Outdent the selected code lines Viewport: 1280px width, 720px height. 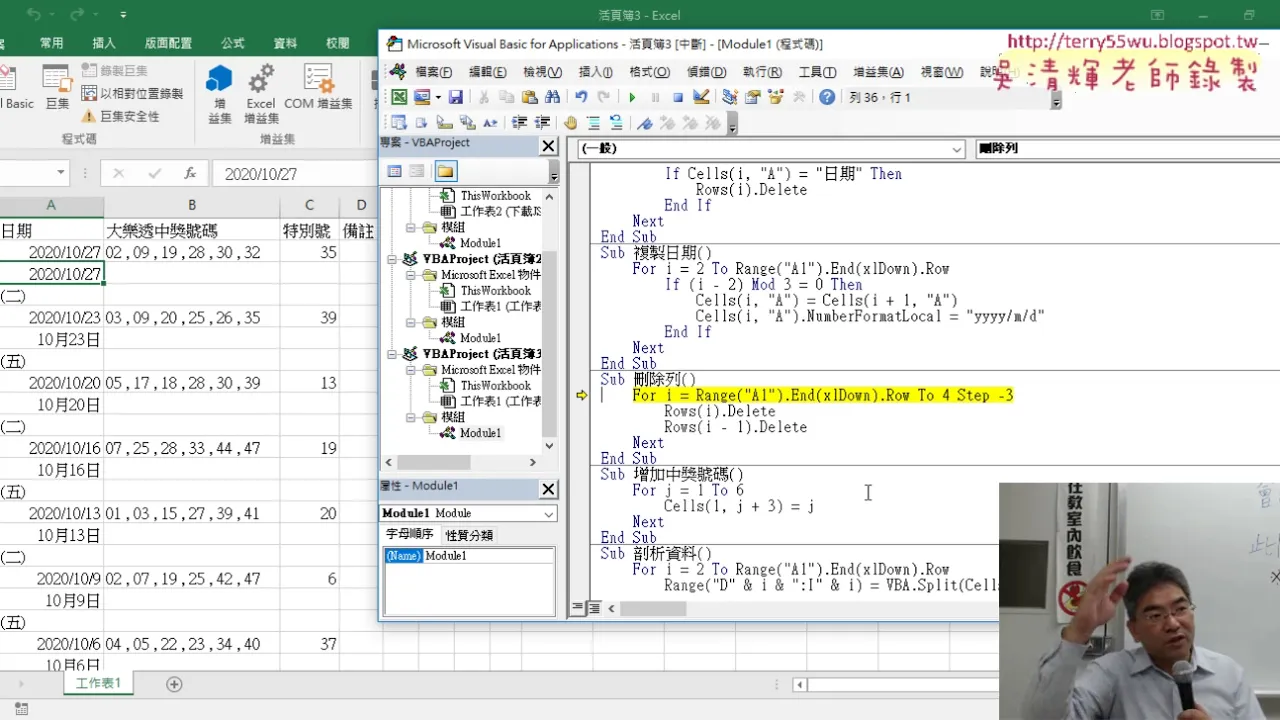(542, 123)
